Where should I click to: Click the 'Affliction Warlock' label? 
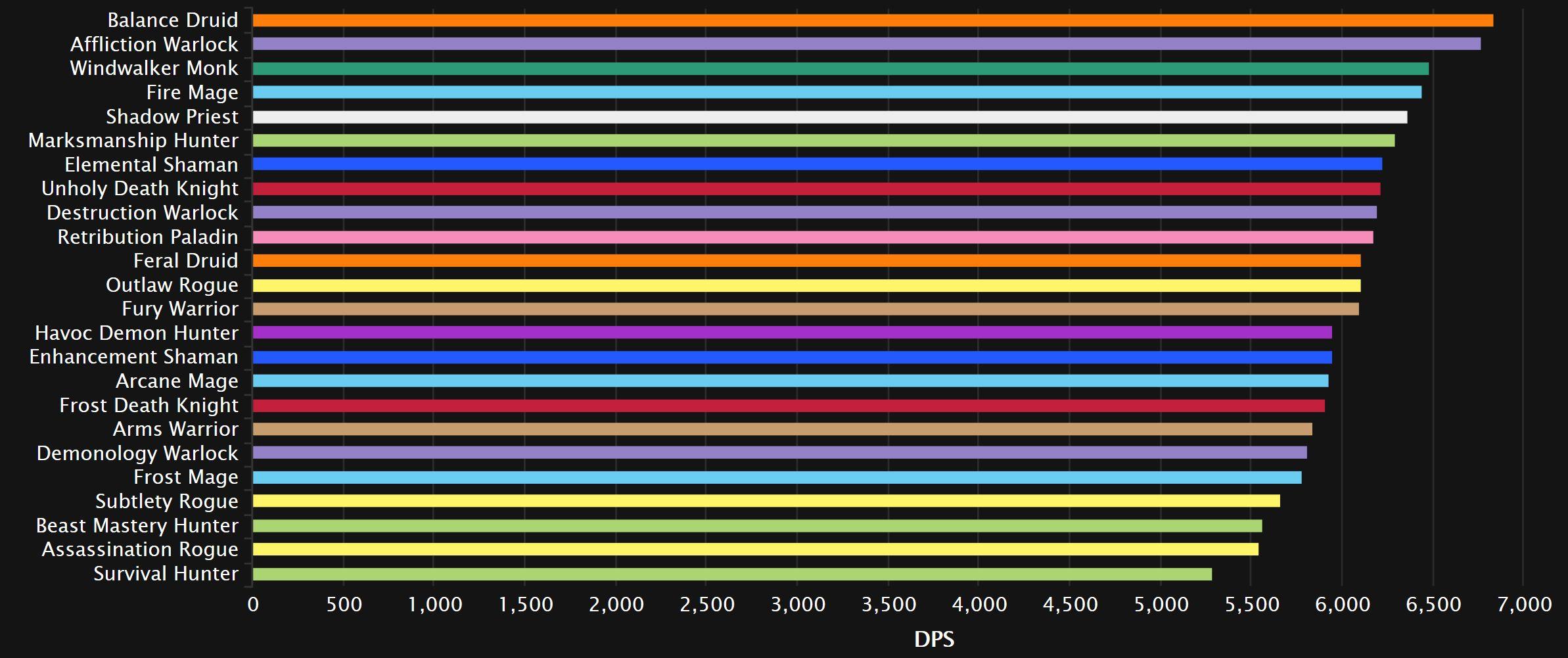154,44
